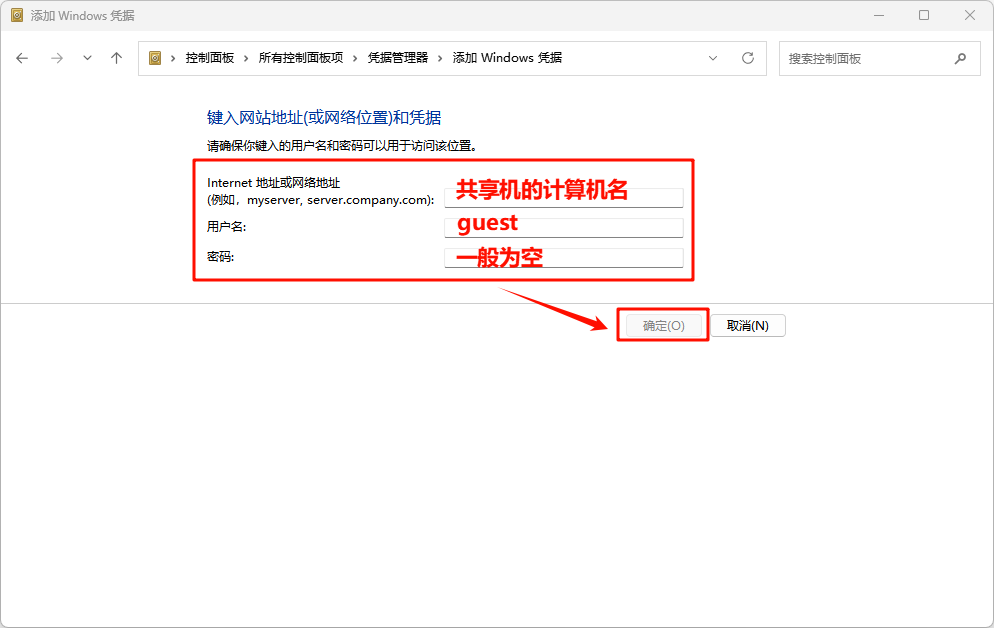Image resolution: width=994 pixels, height=628 pixels.
Task: Click the title bar credential manager icon
Action: click(17, 15)
